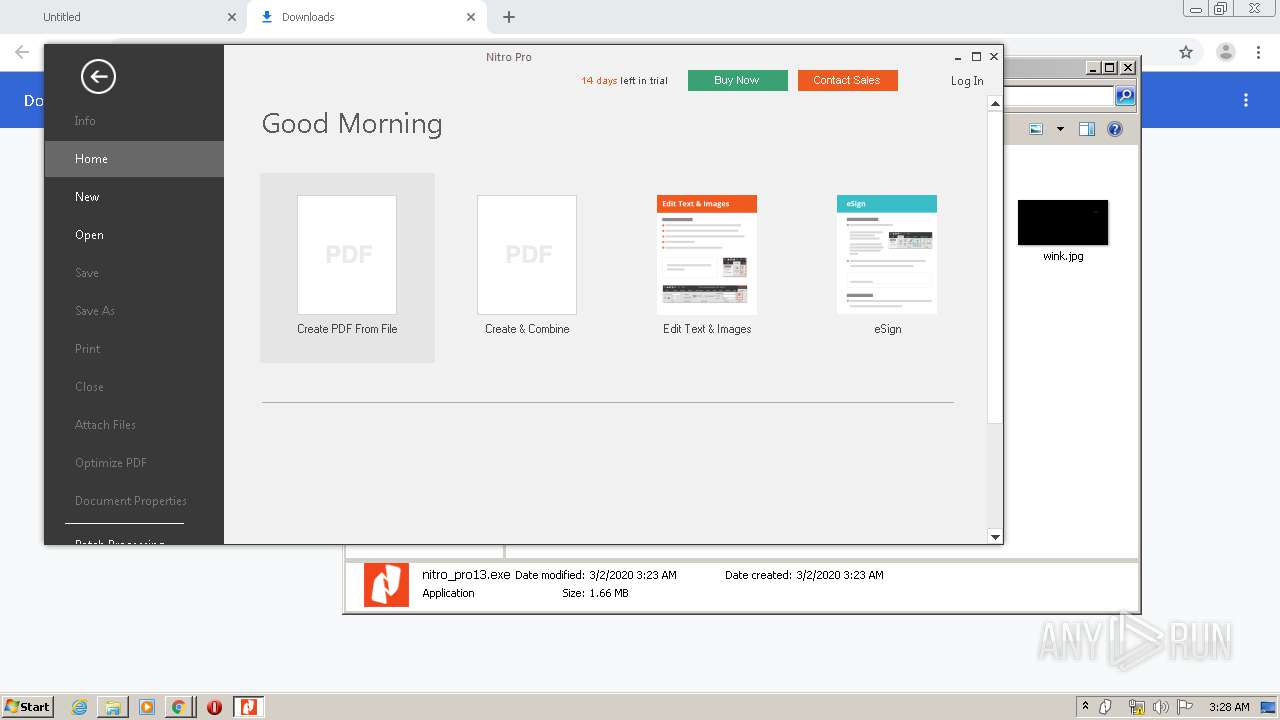Choose New in the backstage menu
The image size is (1280, 720).
click(x=134, y=197)
